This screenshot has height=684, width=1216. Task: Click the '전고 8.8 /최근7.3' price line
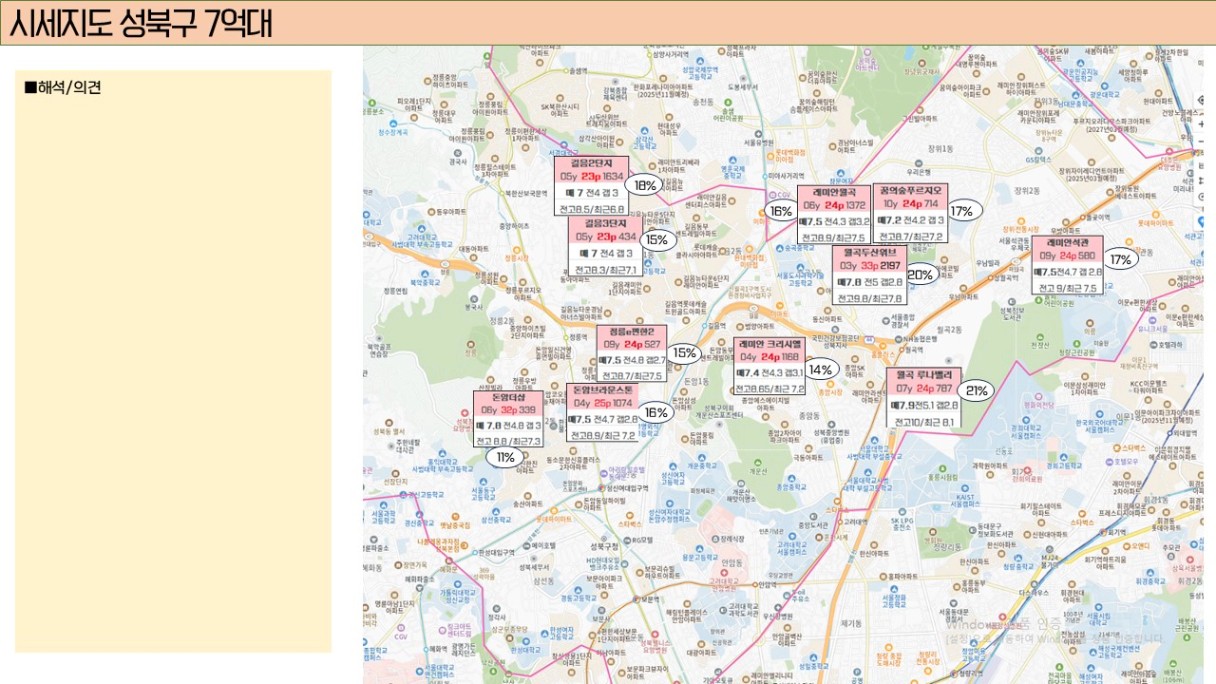click(x=509, y=441)
